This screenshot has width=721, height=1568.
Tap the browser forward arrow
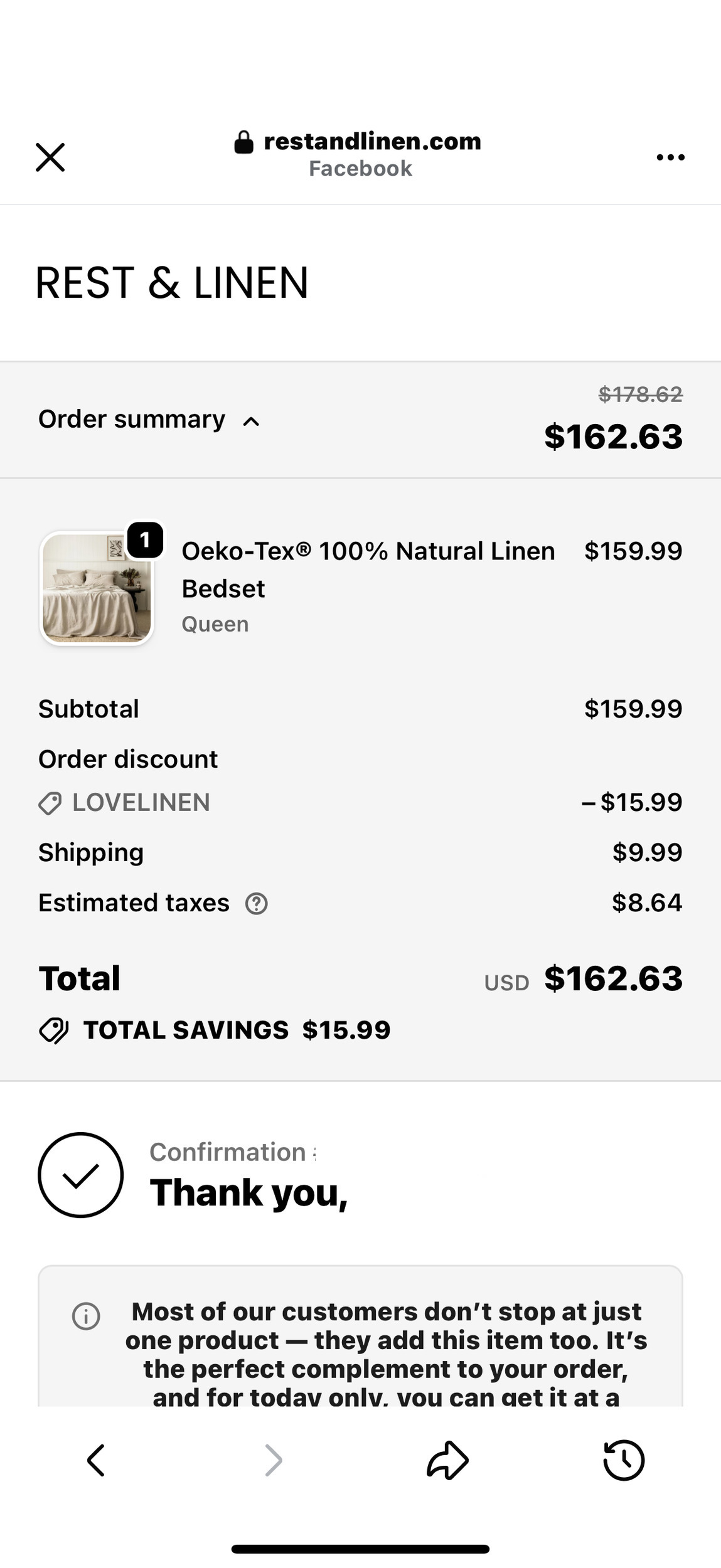pos(273,1460)
